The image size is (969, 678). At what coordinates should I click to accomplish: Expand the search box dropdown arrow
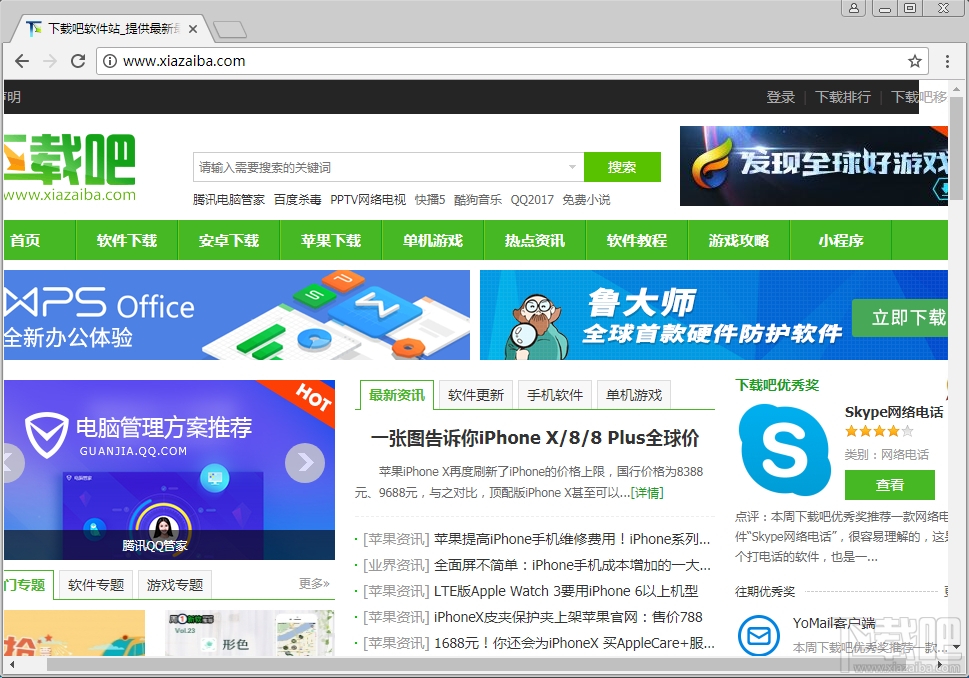coord(572,167)
